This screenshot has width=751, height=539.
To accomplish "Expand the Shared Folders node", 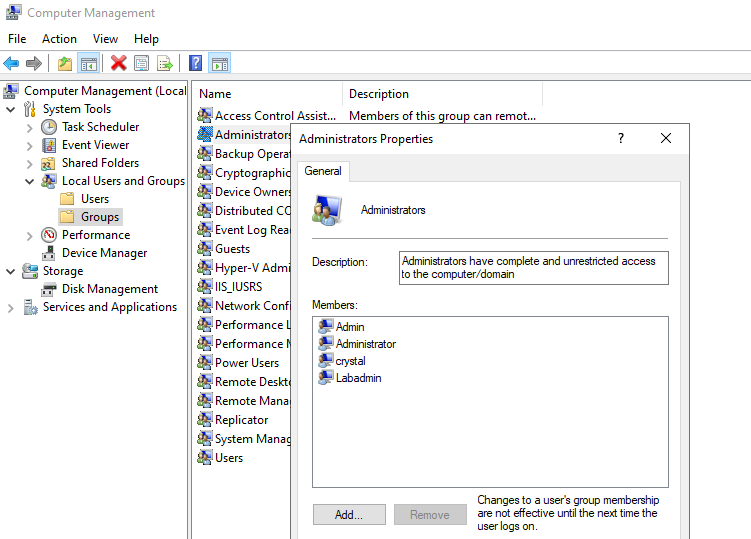I will pyautogui.click(x=30, y=164).
